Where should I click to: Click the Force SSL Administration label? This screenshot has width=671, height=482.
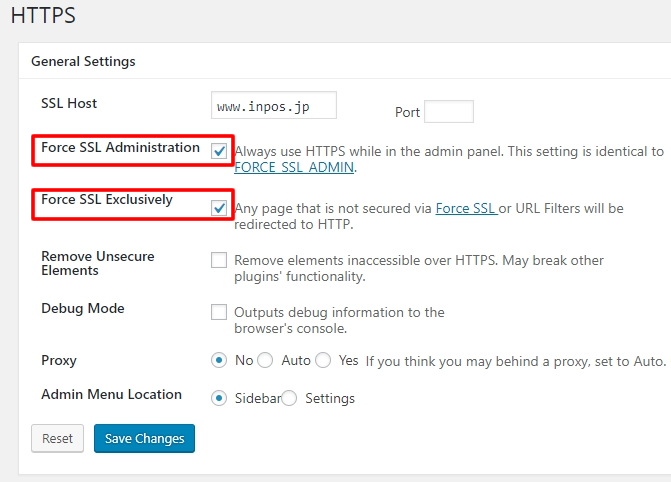click(120, 147)
